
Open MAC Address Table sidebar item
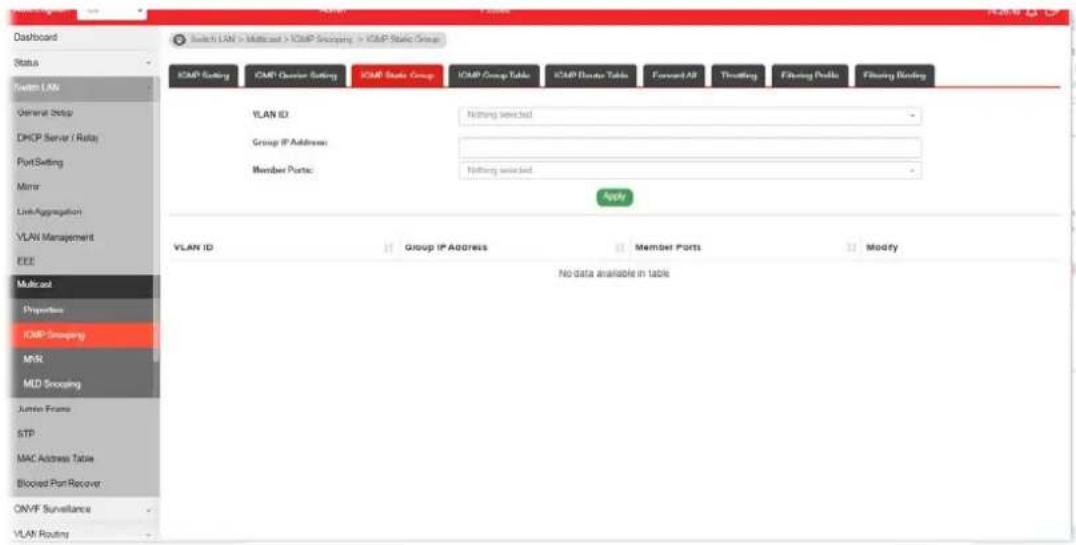(82, 459)
